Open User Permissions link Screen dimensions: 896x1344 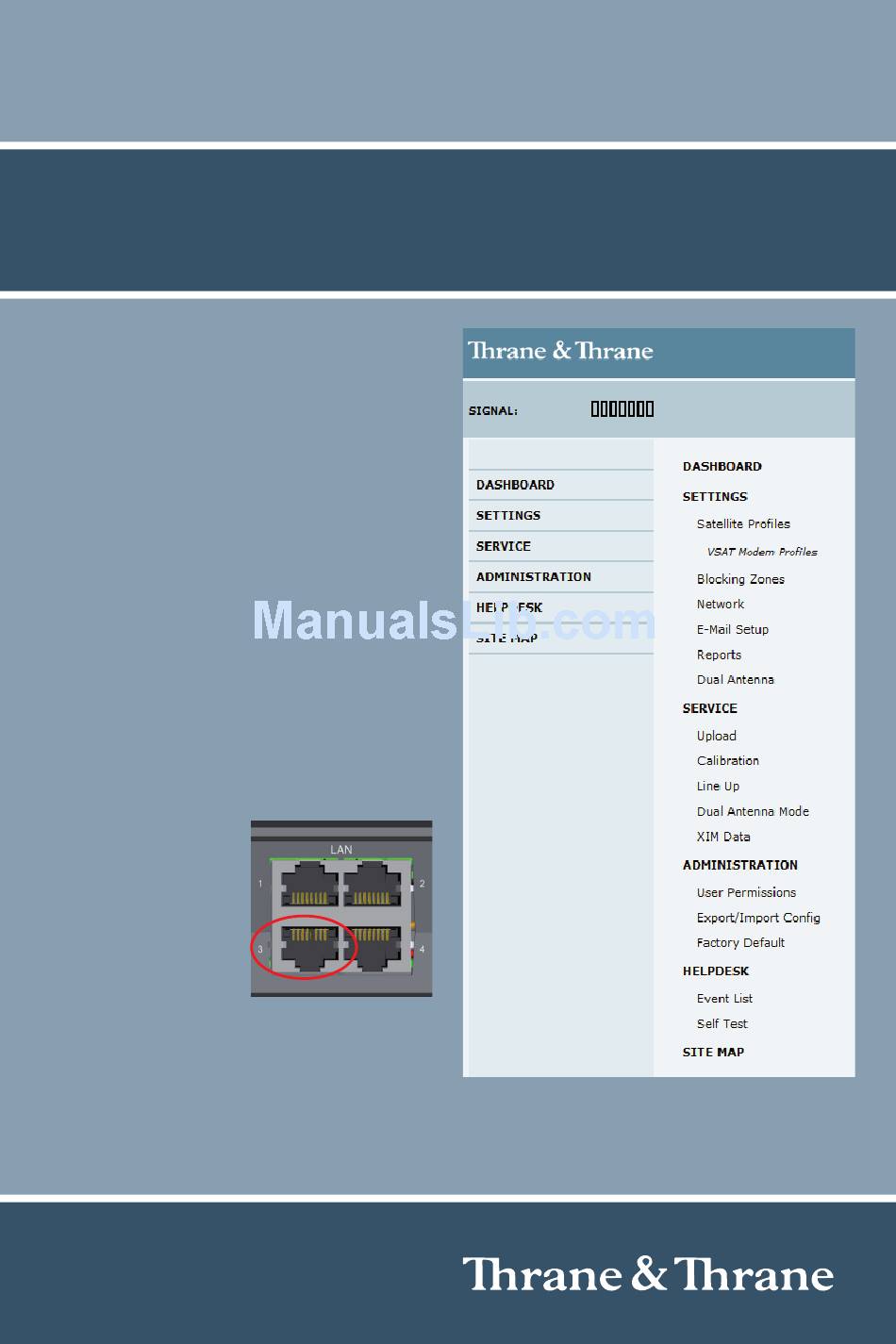pos(746,893)
